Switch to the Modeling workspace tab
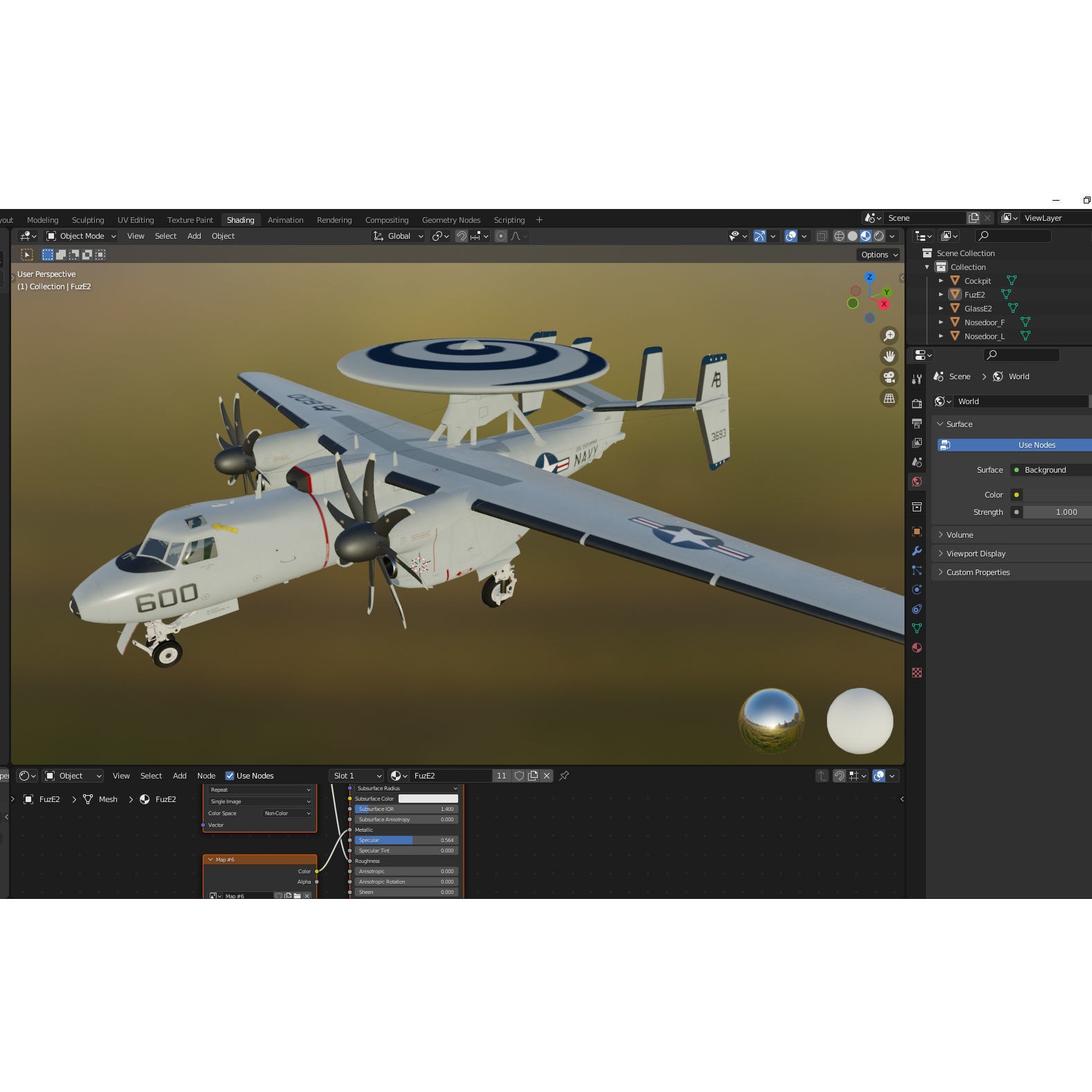 point(43,220)
